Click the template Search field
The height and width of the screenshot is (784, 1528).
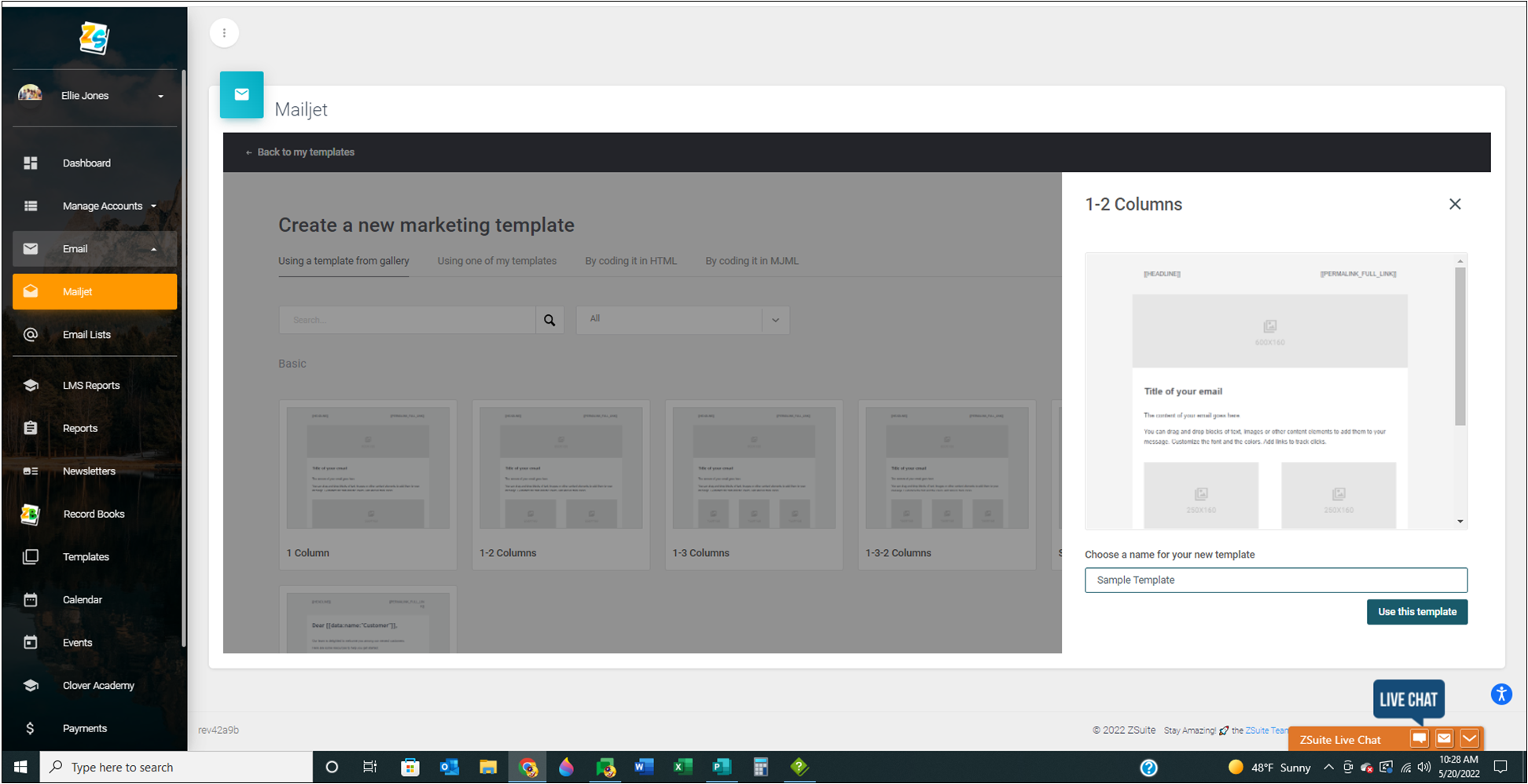[407, 320]
